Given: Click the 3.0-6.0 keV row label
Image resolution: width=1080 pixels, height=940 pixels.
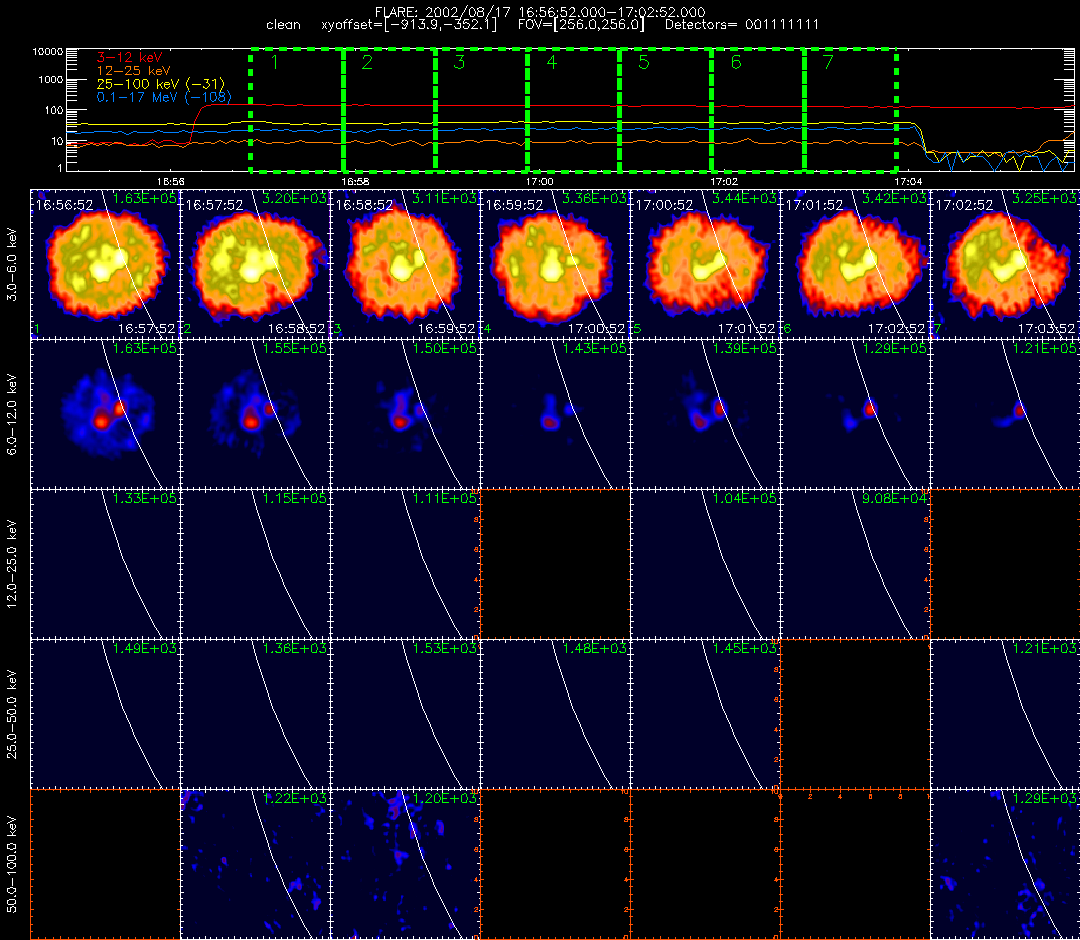Looking at the screenshot, I should coord(12,264).
